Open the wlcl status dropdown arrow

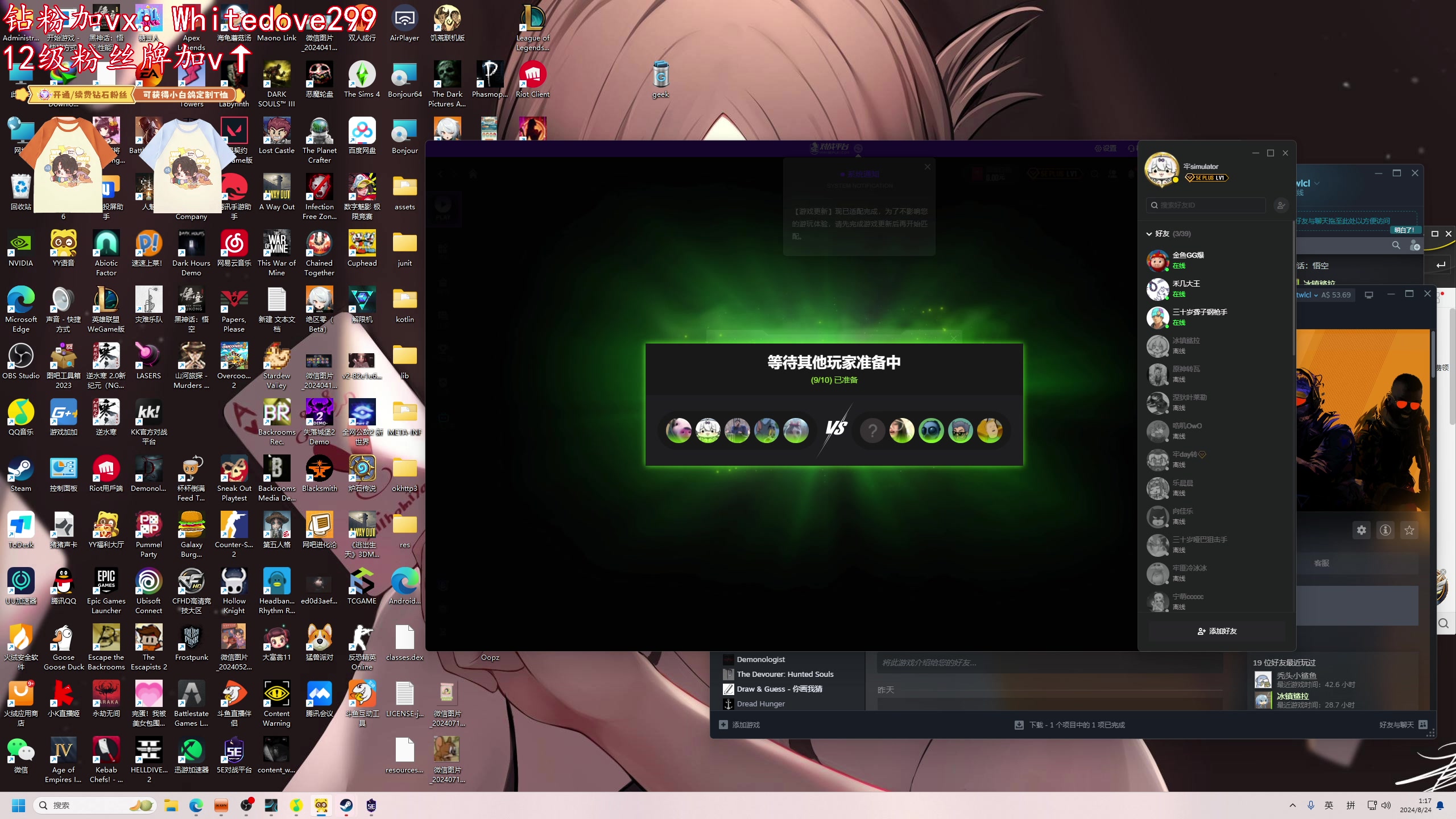click(x=1317, y=183)
